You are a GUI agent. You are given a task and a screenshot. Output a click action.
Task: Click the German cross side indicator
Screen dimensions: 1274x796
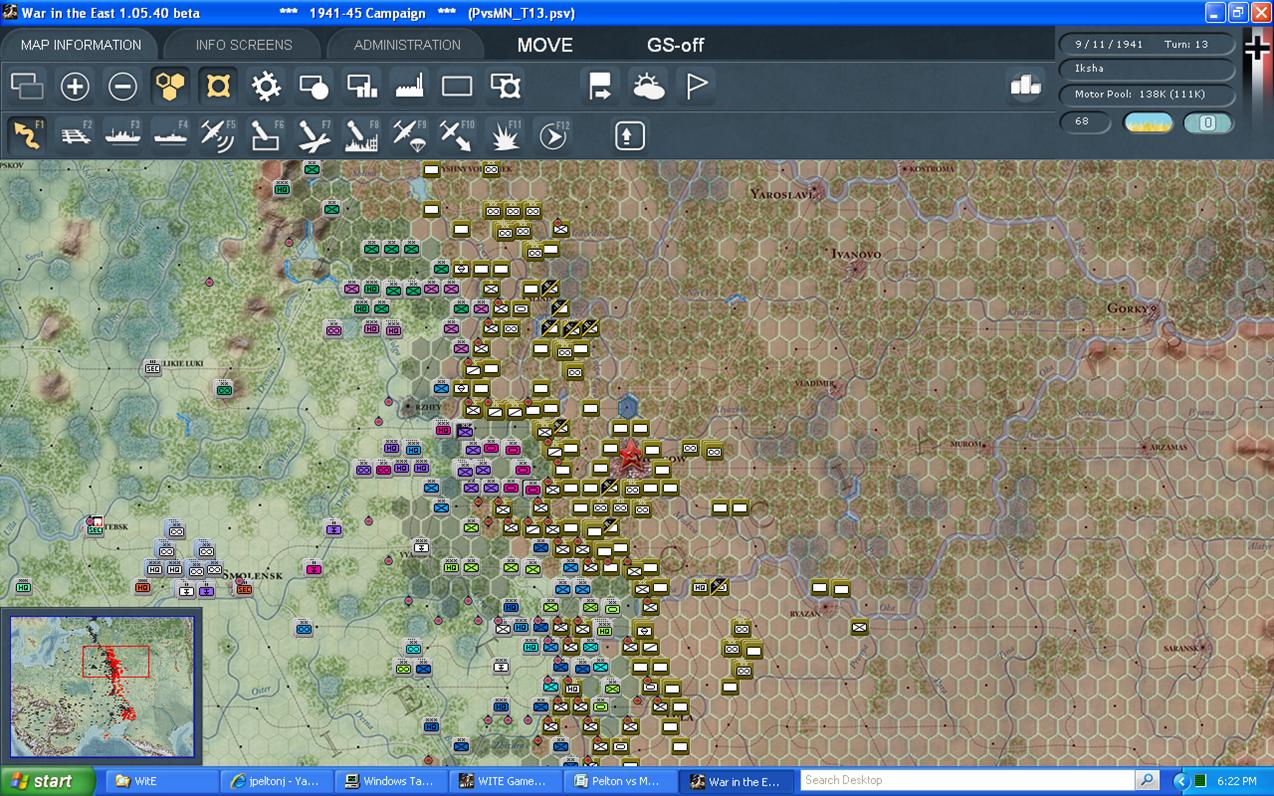coord(1257,47)
